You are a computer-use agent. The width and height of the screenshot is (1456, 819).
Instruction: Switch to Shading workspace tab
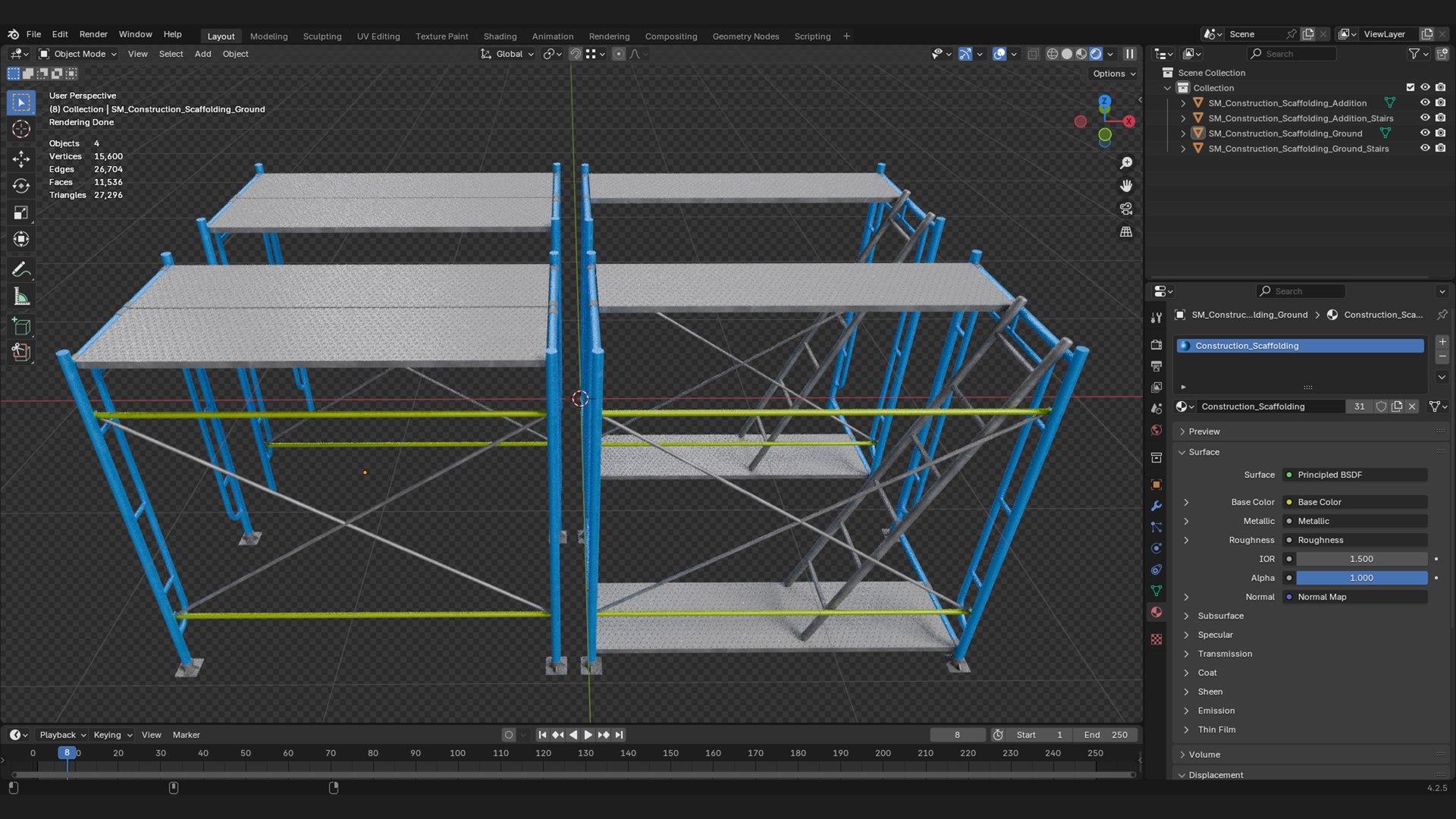click(500, 36)
